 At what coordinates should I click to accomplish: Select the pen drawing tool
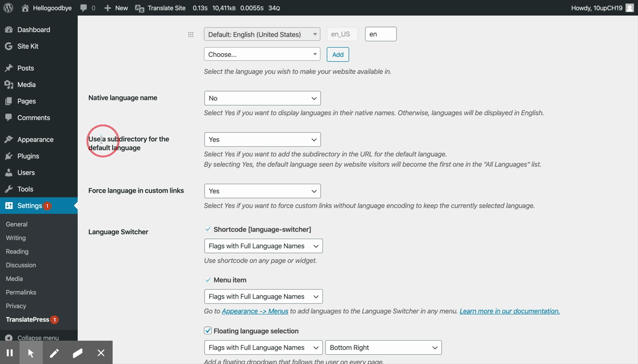[54, 353]
